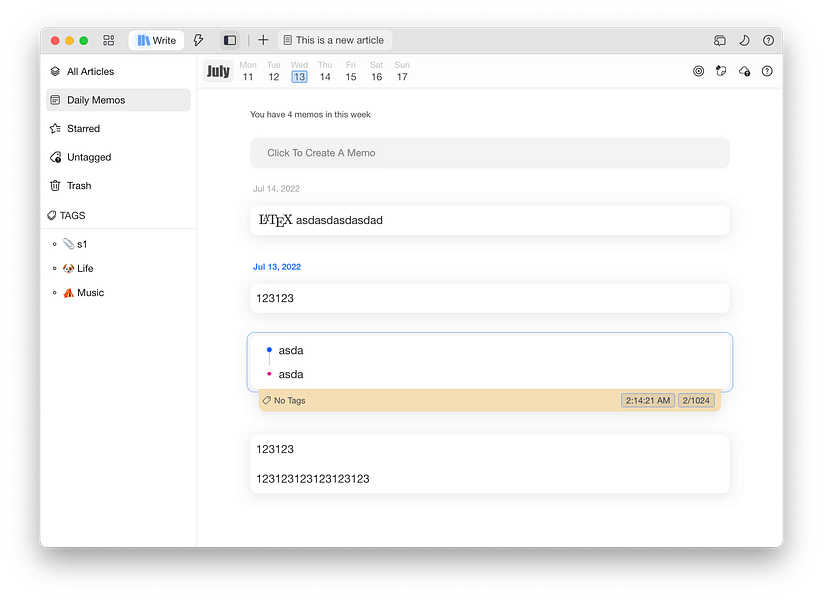The height and width of the screenshot is (600, 823).
Task: Open Untagged articles list
Action: [118, 157]
